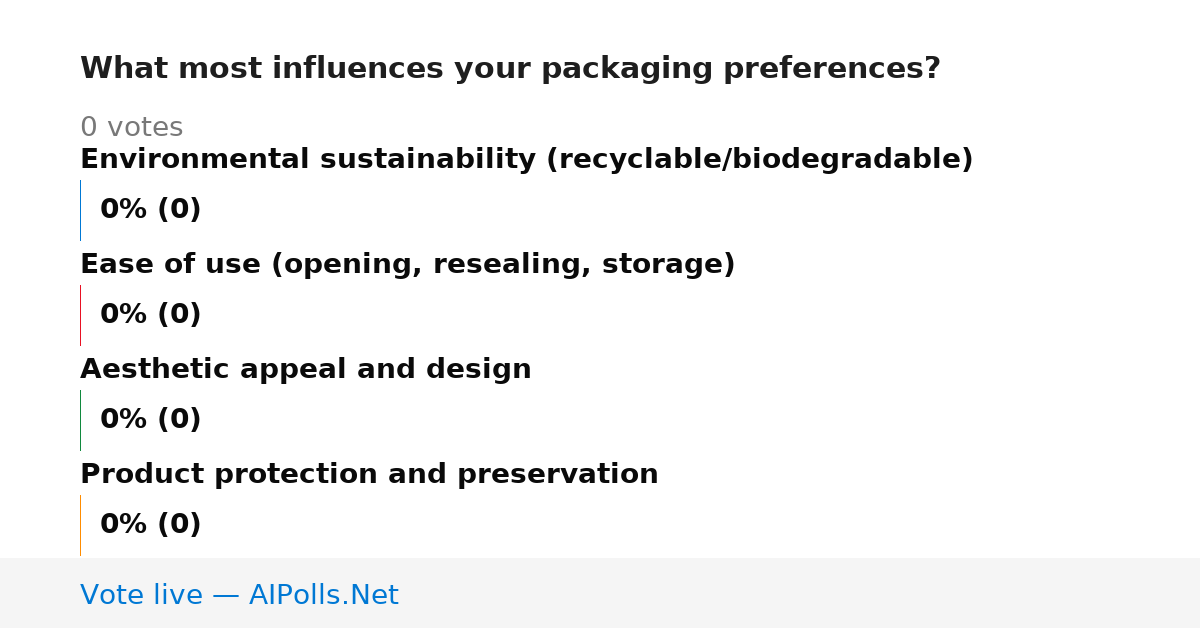1200x628 pixels.
Task: Click the gray footer bar background
Action: [800, 593]
